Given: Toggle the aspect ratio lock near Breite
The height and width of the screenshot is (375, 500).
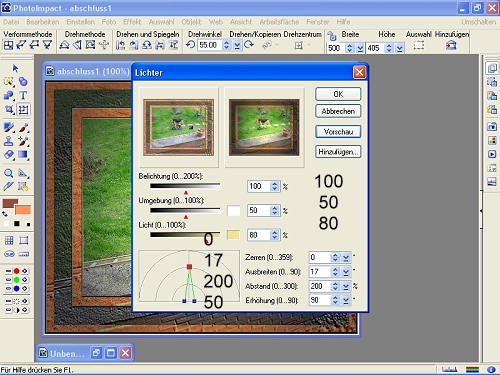Looking at the screenshot, I should tap(332, 36).
